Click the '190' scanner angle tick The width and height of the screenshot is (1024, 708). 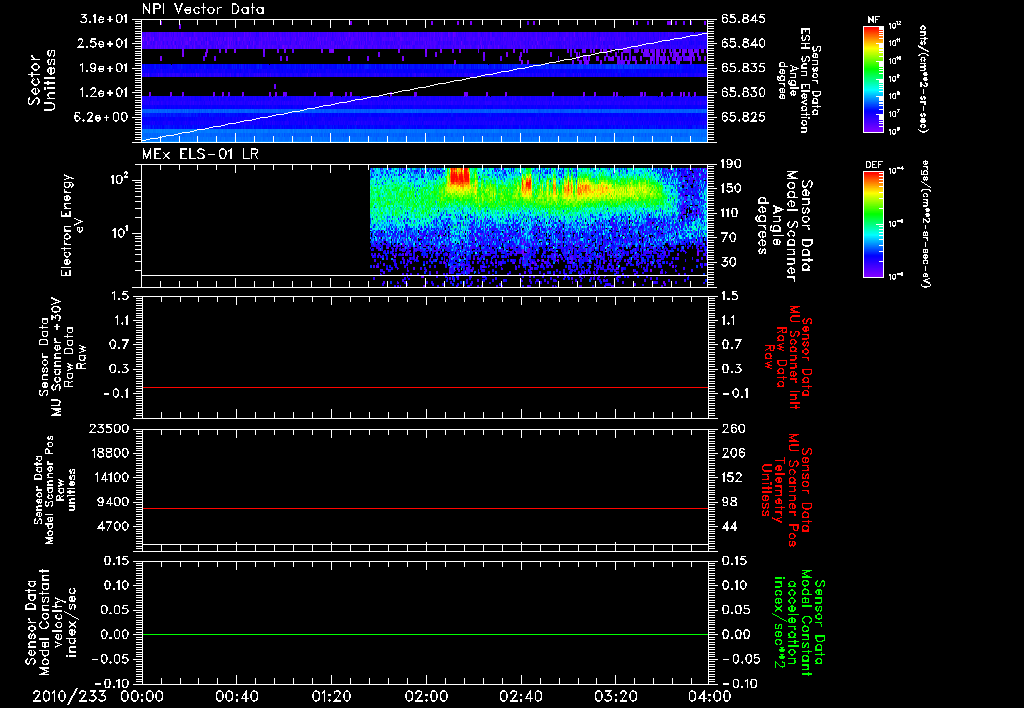point(731,164)
